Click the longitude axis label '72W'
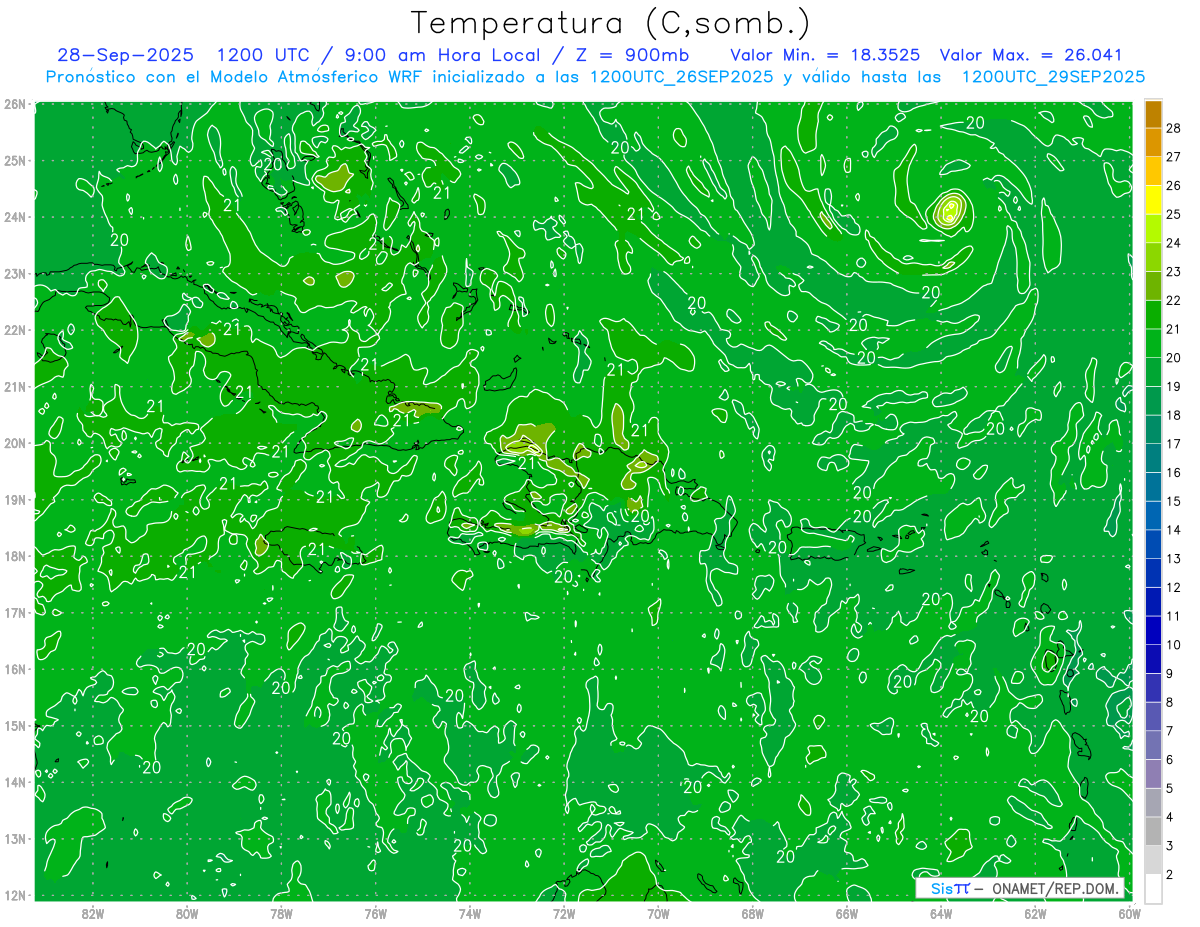The width and height of the screenshot is (1200, 927). (564, 913)
